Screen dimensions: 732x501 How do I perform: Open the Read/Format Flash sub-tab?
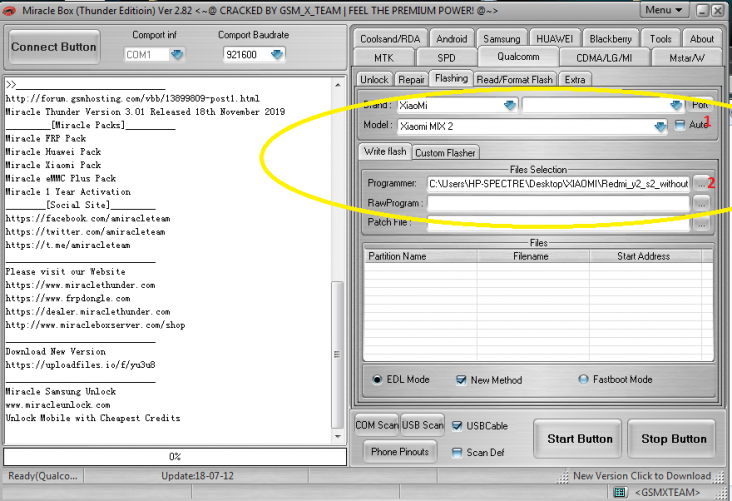514,79
